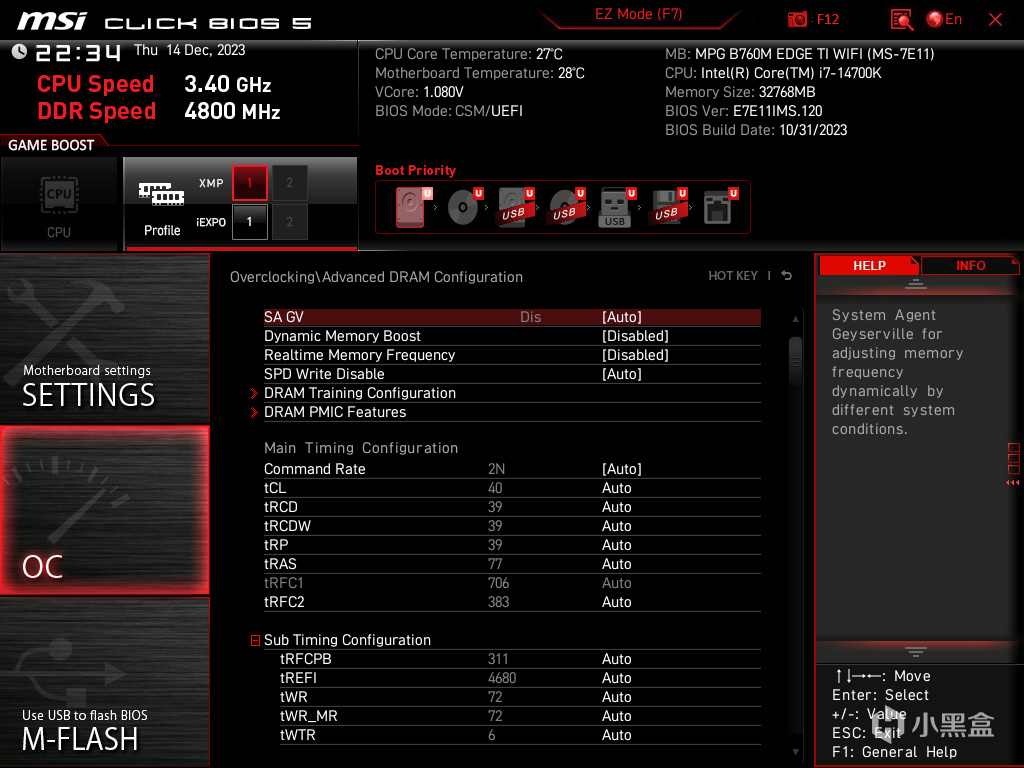Go back using the return arrow icon
Screen dimensions: 1024x768
click(x=787, y=276)
